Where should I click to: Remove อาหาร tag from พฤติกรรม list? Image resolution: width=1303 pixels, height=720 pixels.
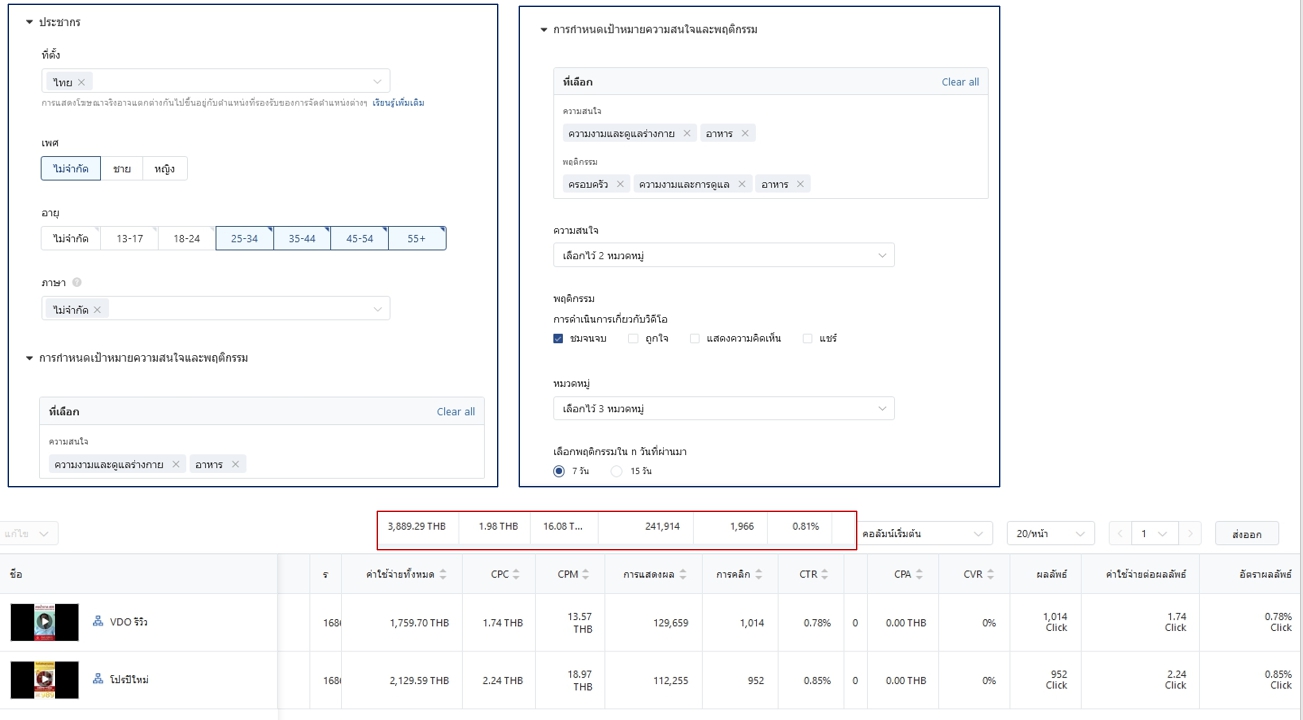click(x=800, y=184)
